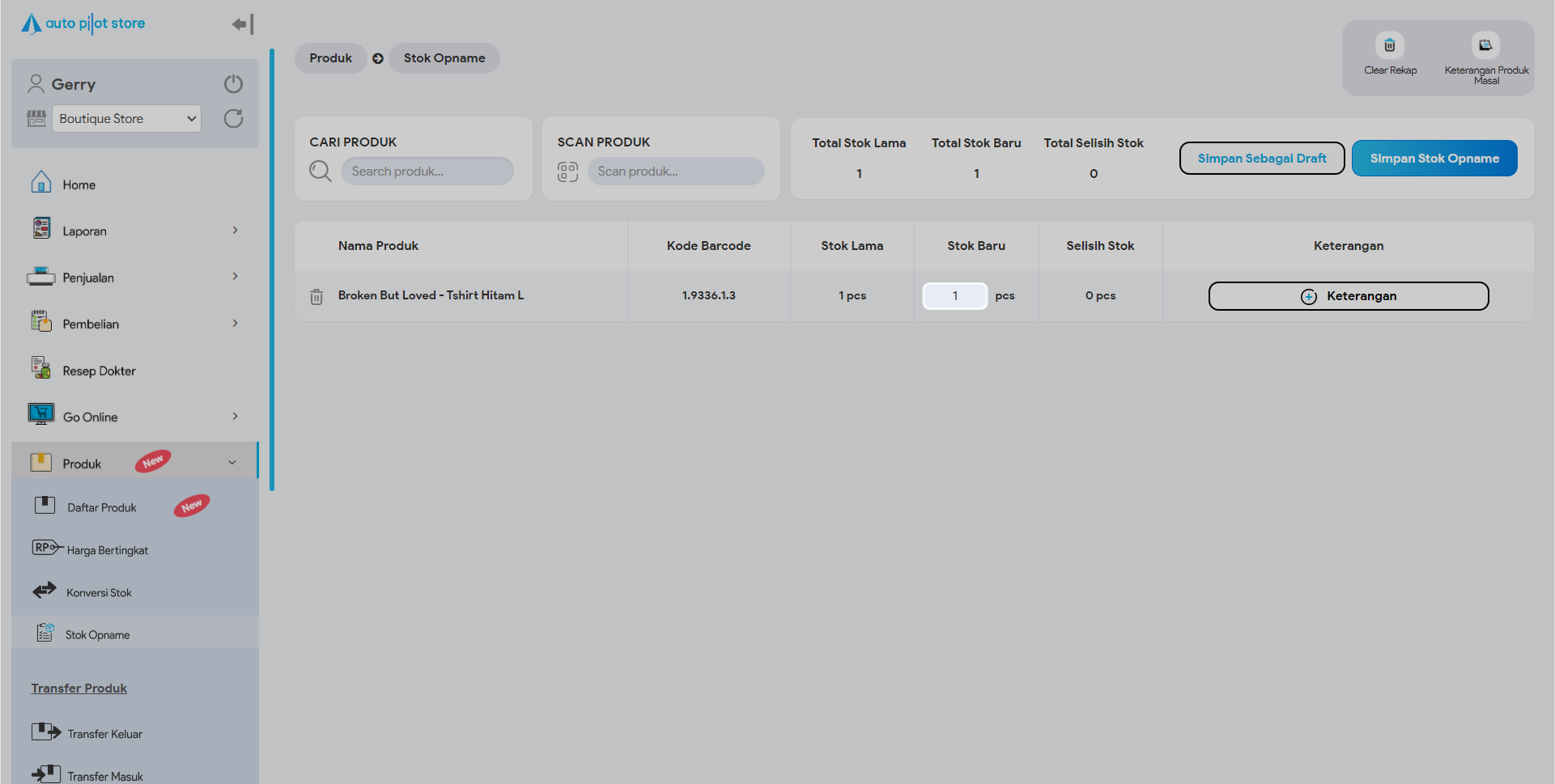Add Keterangan for the product row
1555x784 pixels.
[1348, 296]
